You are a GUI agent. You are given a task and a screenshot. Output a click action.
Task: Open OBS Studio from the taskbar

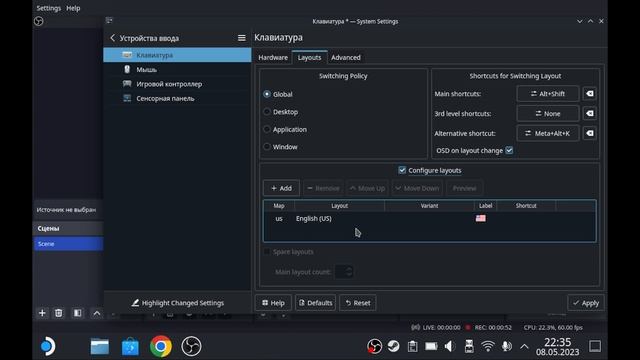point(191,346)
